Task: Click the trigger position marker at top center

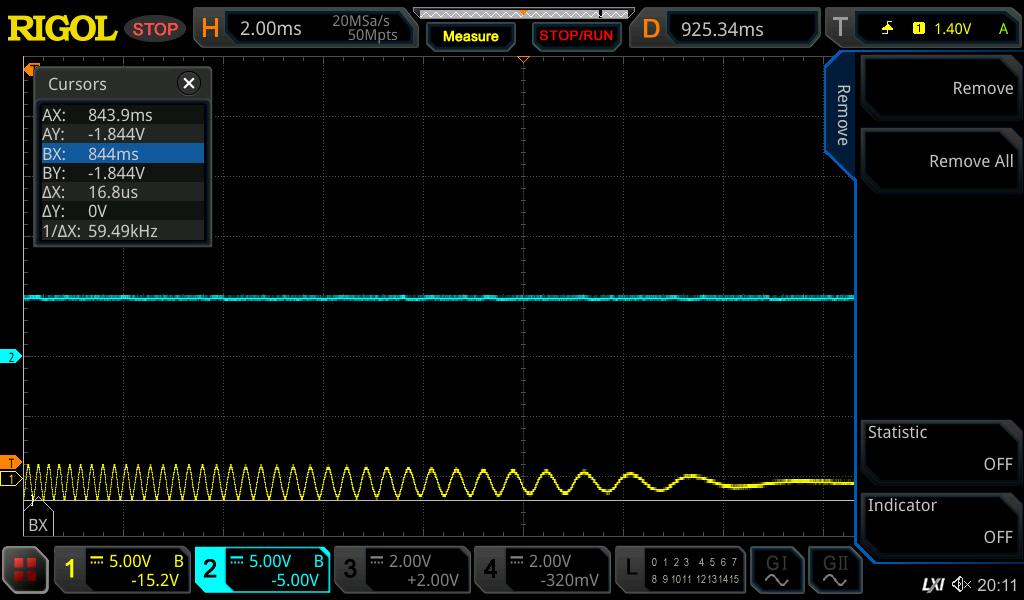Action: click(x=522, y=59)
